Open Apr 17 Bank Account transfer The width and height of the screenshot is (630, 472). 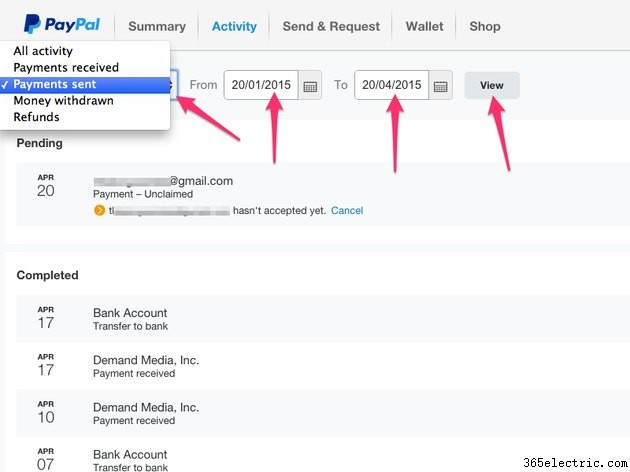pos(323,319)
